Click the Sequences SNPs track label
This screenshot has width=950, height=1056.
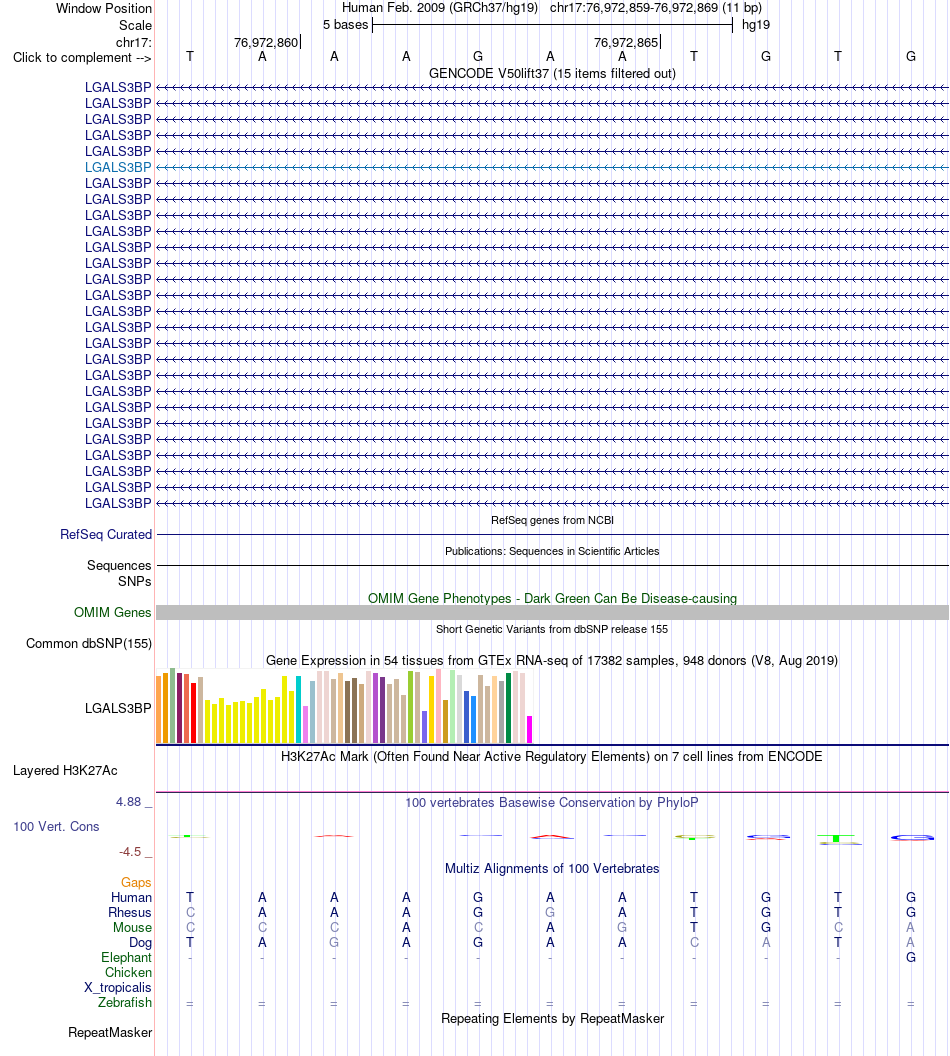119,573
